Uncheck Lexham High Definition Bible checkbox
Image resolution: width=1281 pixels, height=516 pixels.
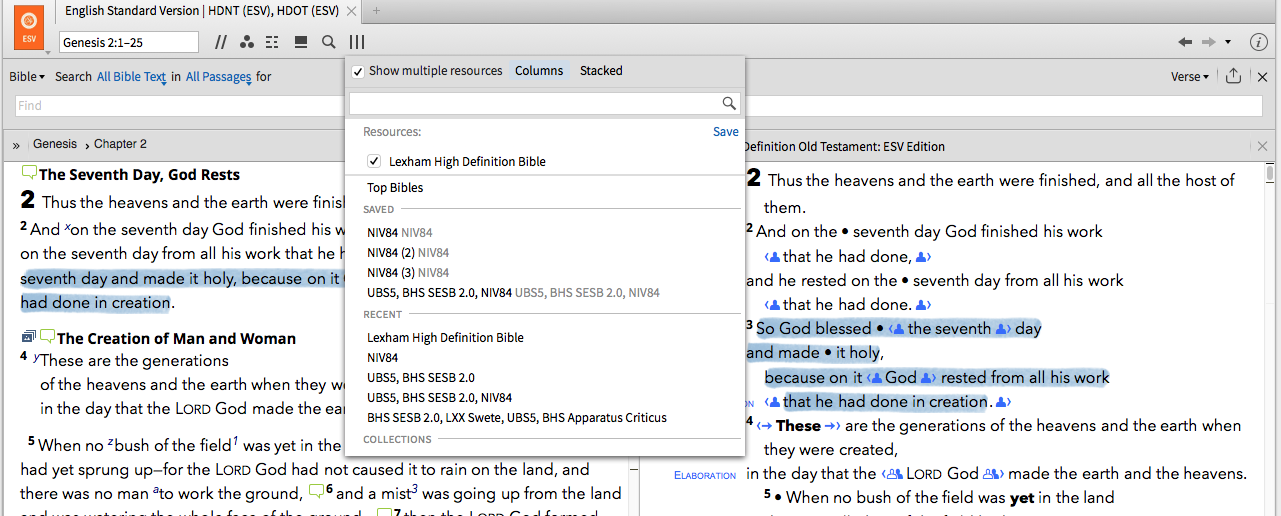(x=374, y=161)
